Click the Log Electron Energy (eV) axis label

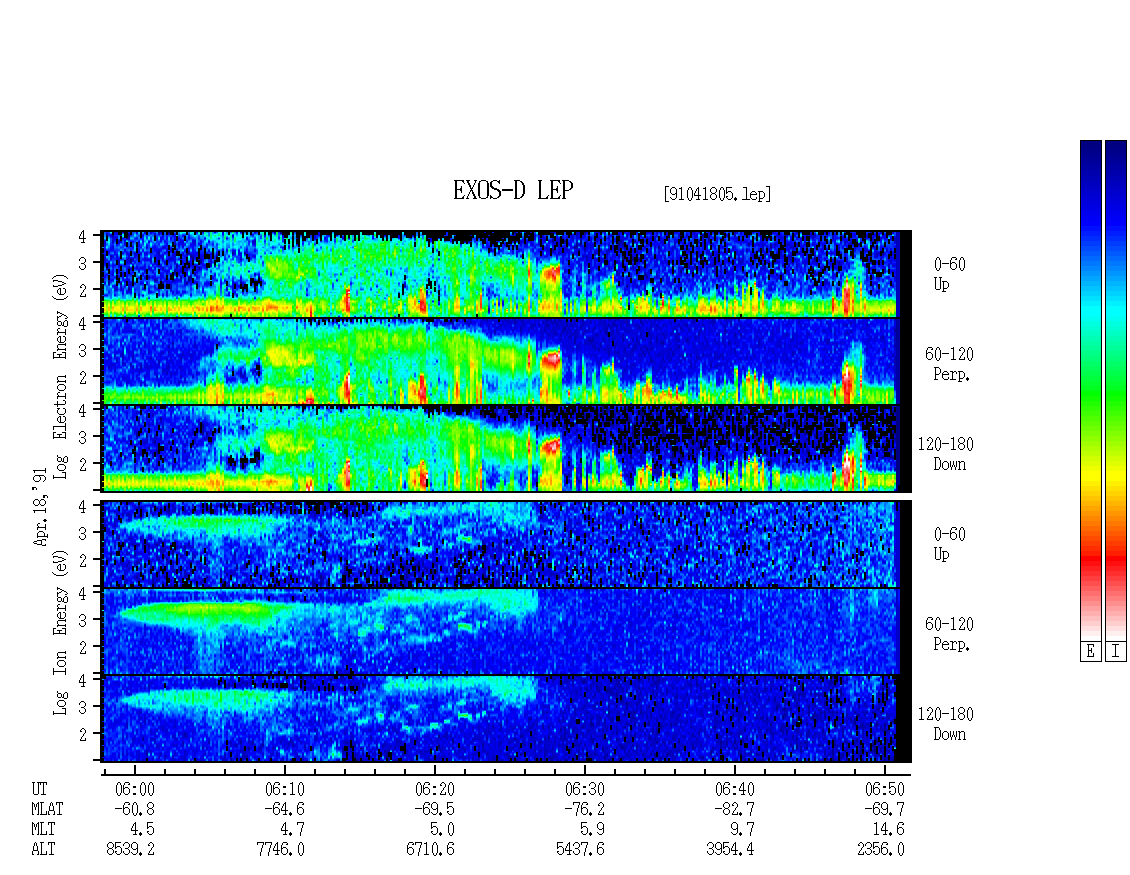pos(61,376)
